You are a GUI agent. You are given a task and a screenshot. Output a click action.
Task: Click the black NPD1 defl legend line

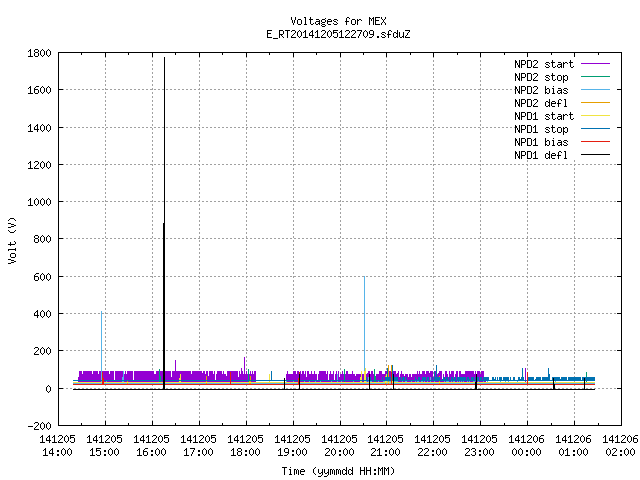tap(595, 155)
